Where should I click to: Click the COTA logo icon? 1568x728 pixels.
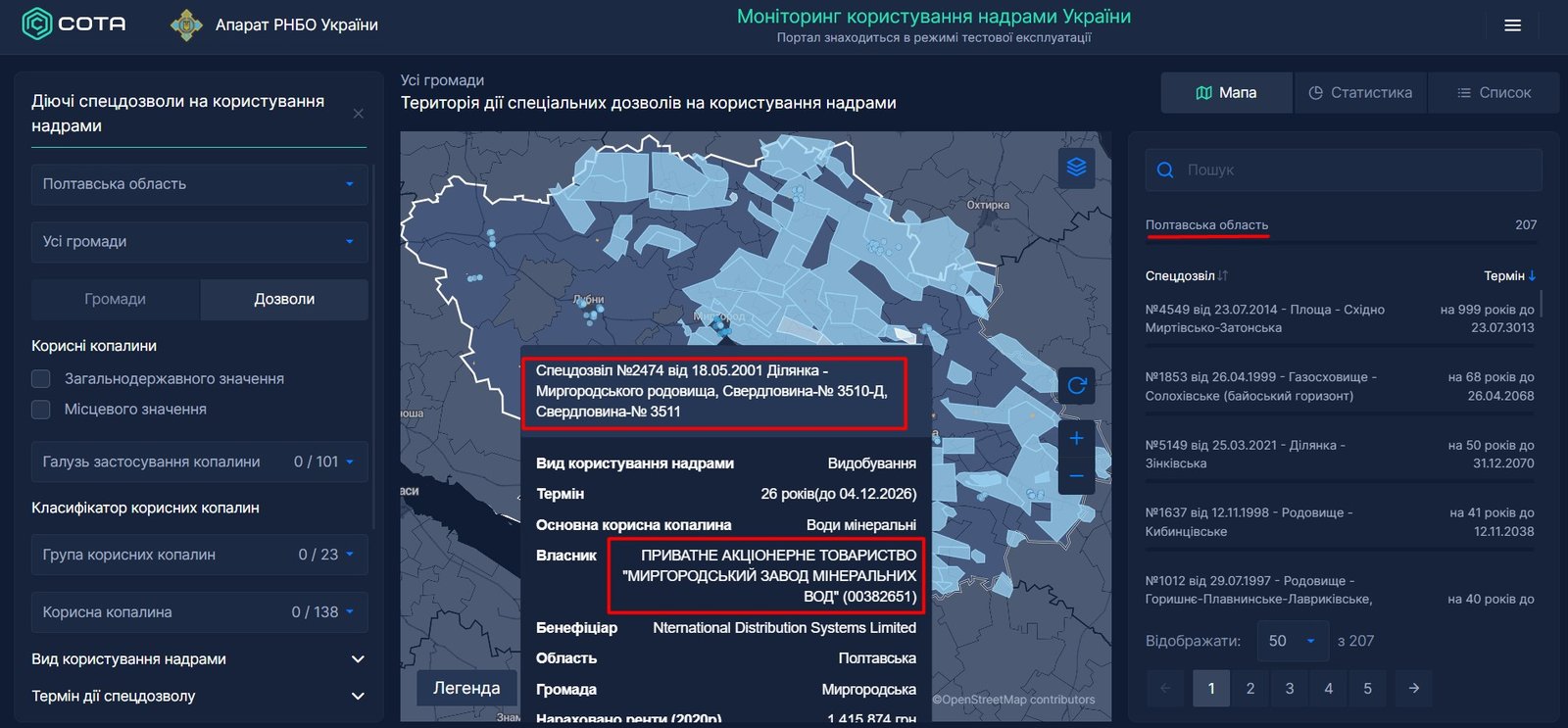pos(37,24)
